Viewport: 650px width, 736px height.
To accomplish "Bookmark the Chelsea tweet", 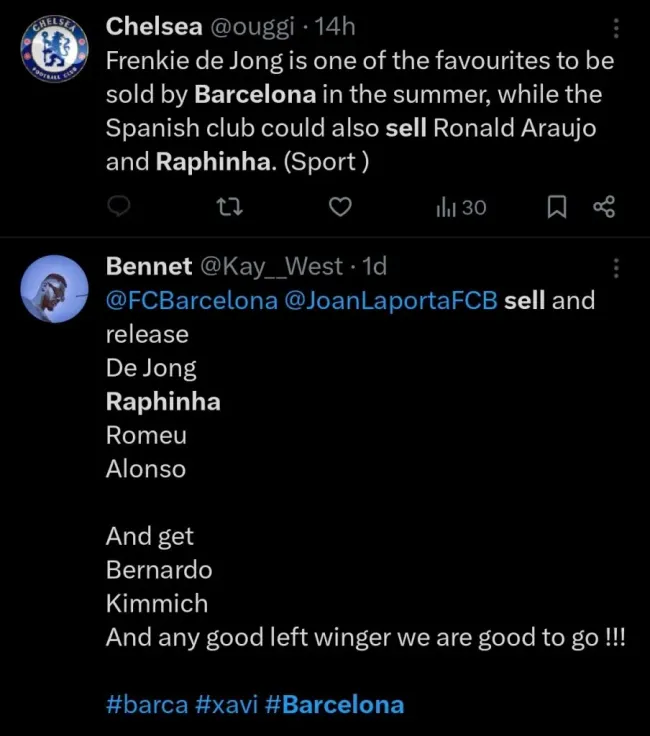I will pos(558,207).
